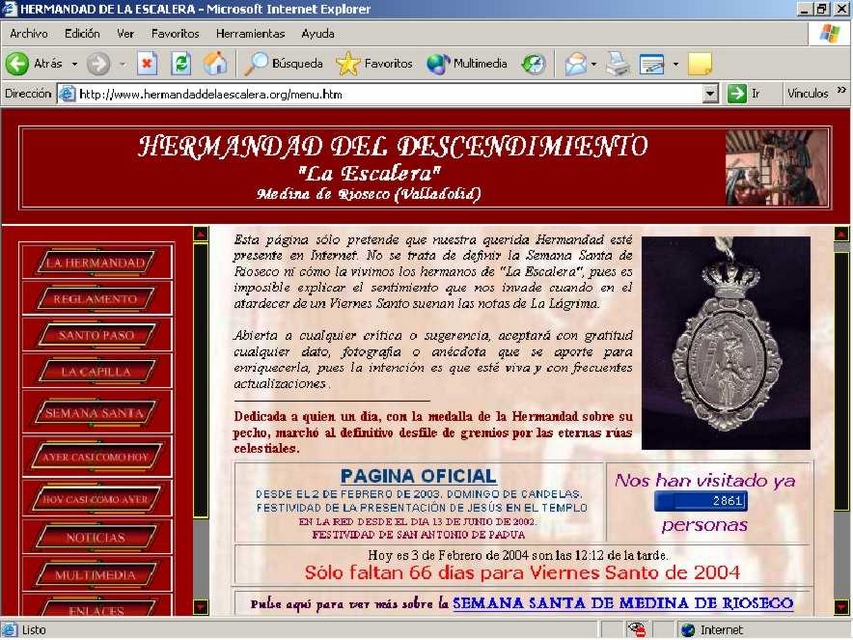The width and height of the screenshot is (853, 640).
Task: Click the main content vertical scrollbar thumb
Action: pos(842,380)
